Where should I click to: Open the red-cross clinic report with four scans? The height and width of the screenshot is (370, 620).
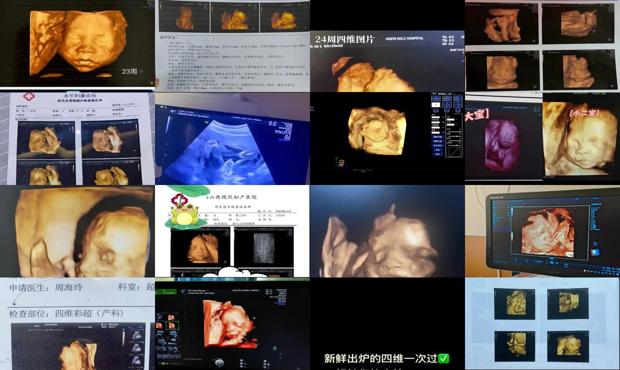click(x=77, y=138)
